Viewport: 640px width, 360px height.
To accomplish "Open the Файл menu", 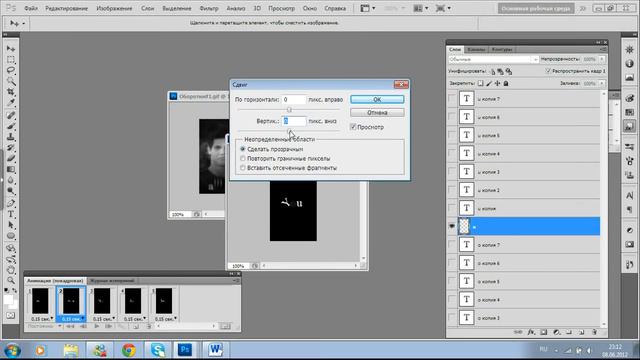I will [x=31, y=8].
